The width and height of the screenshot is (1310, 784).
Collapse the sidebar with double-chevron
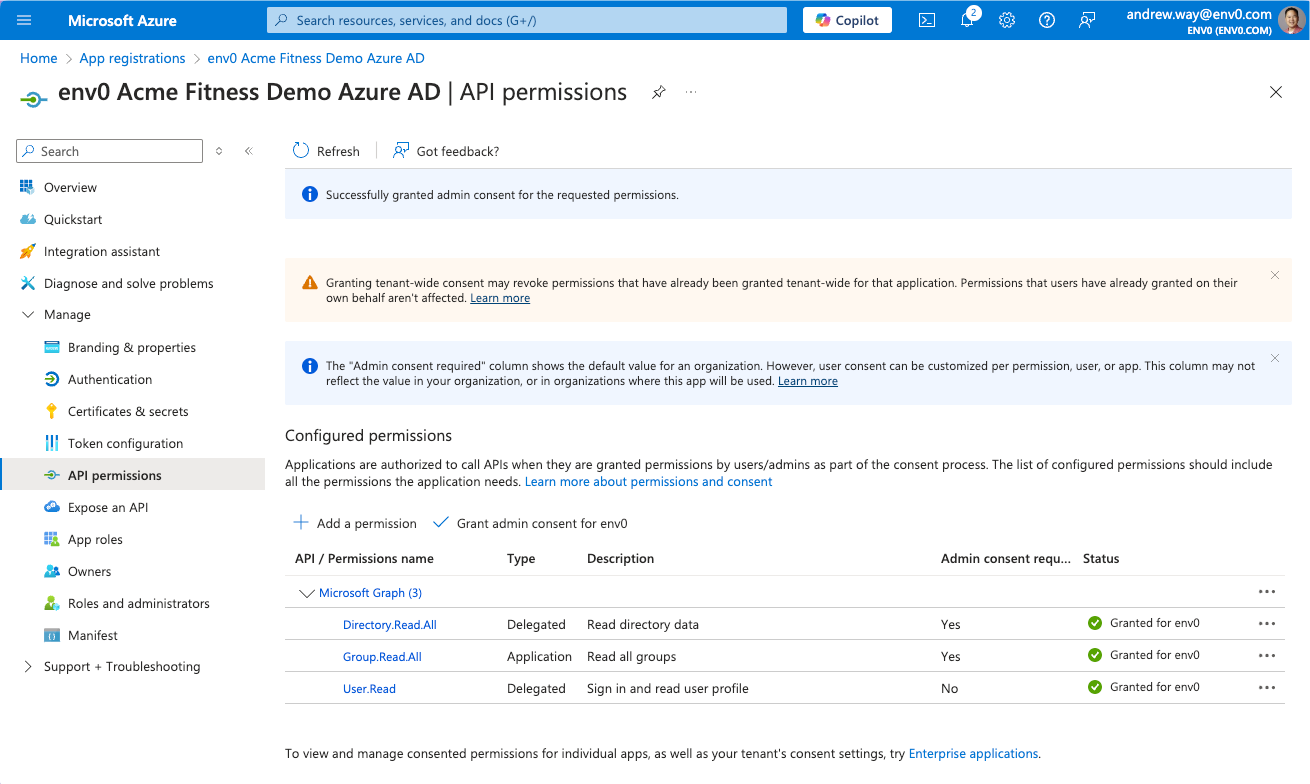pyautogui.click(x=249, y=151)
